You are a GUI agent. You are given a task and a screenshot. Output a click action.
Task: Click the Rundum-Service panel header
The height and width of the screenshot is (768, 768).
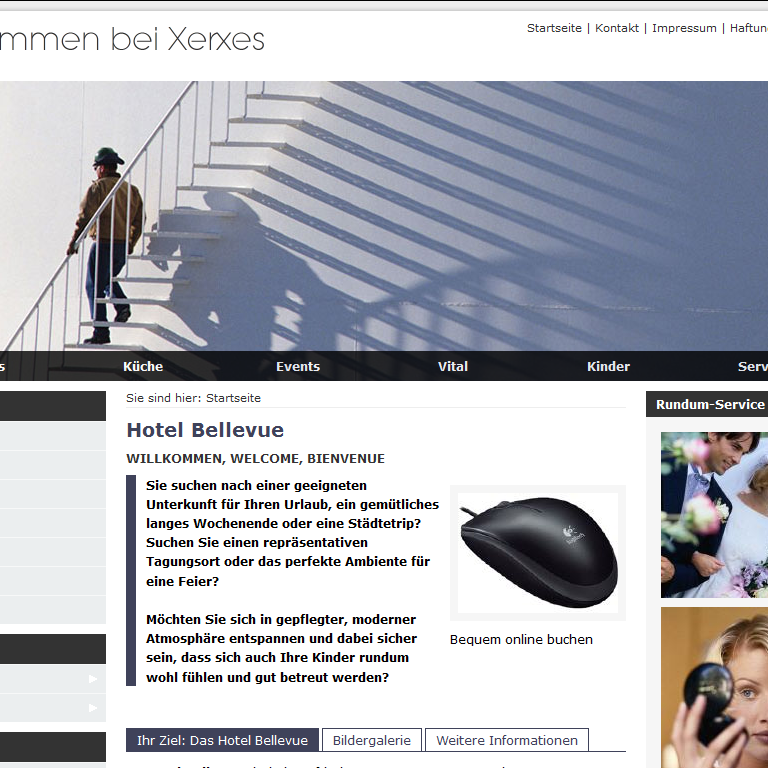(x=707, y=404)
